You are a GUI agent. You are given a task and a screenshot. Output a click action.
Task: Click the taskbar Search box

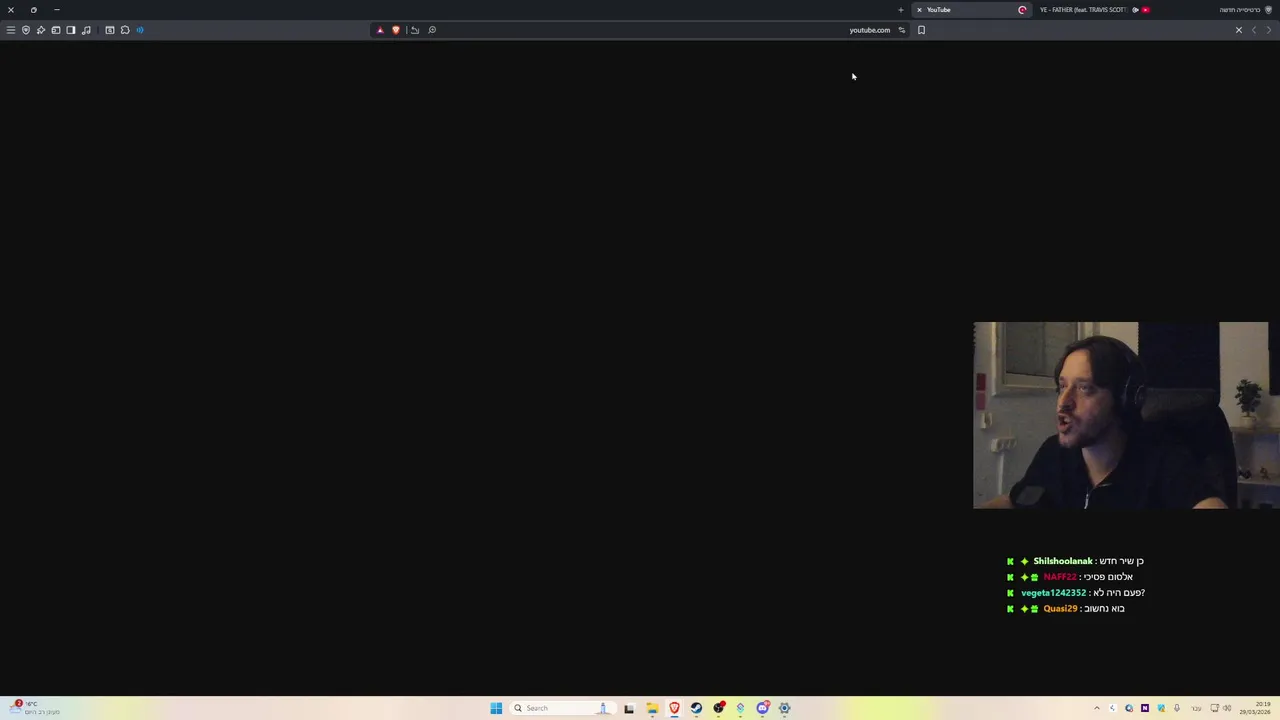coord(562,708)
